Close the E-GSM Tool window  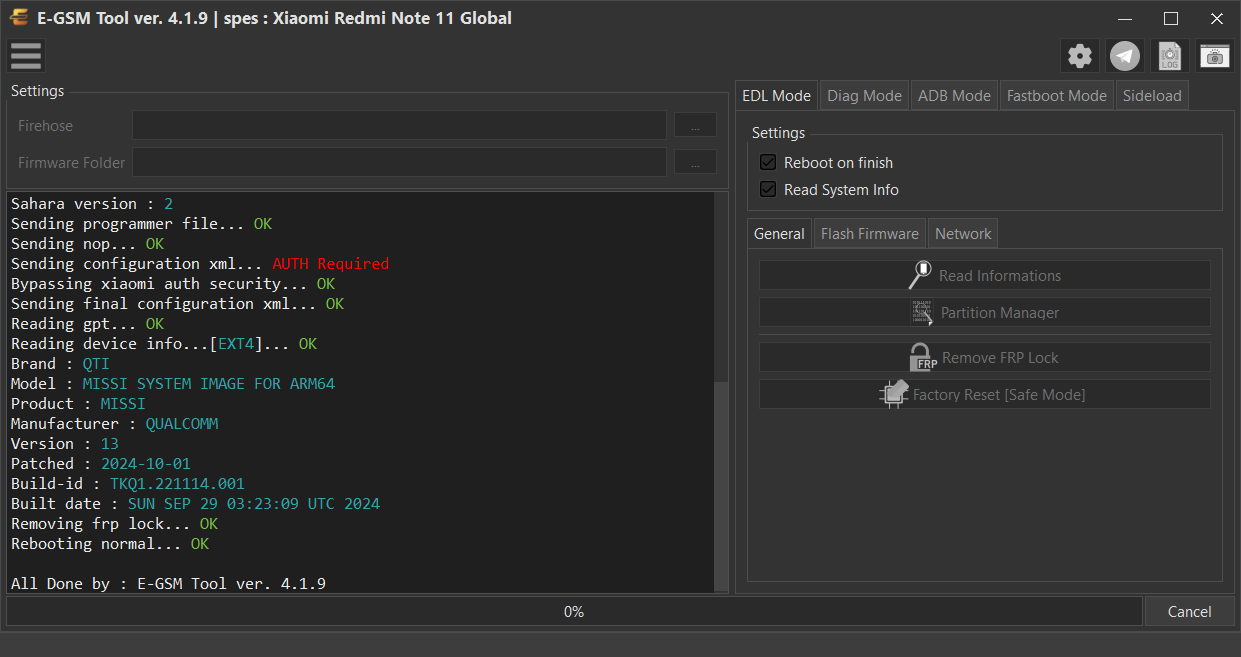click(1217, 18)
